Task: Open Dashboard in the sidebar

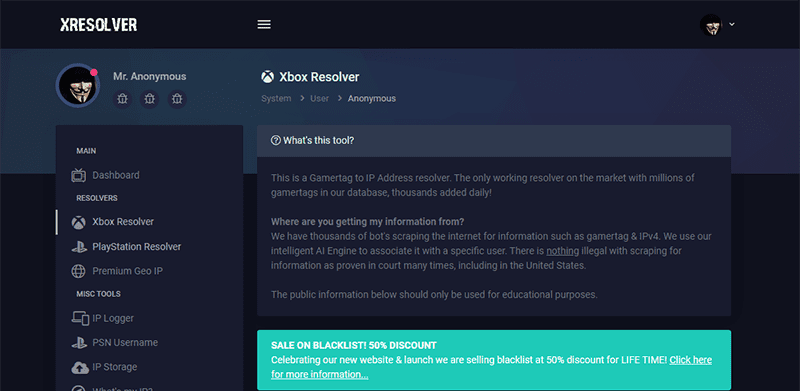Action: pyautogui.click(x=115, y=175)
